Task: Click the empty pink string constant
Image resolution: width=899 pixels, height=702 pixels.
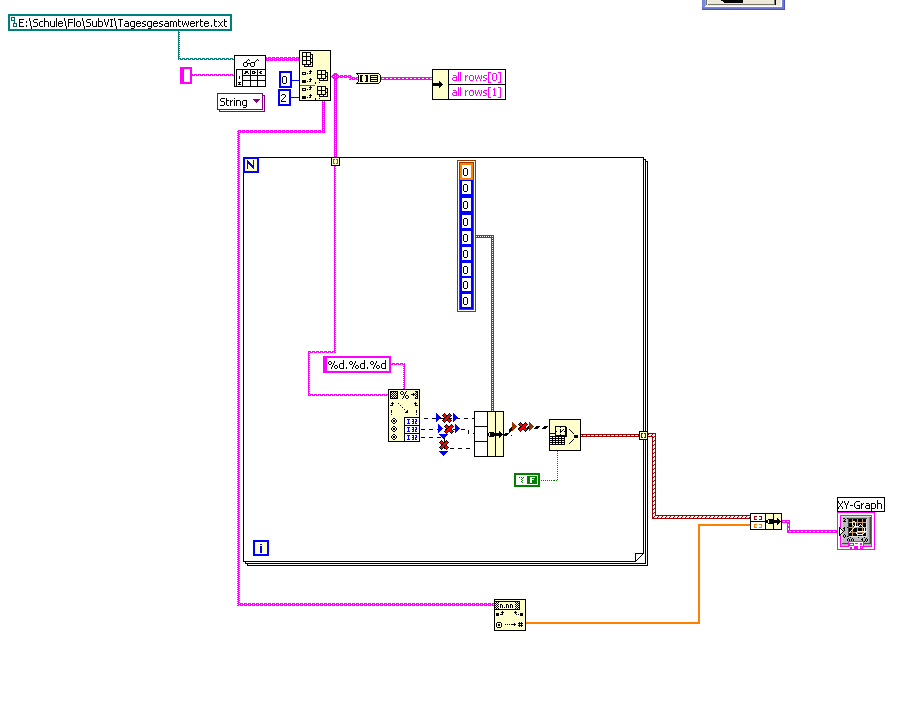Action: [x=186, y=75]
